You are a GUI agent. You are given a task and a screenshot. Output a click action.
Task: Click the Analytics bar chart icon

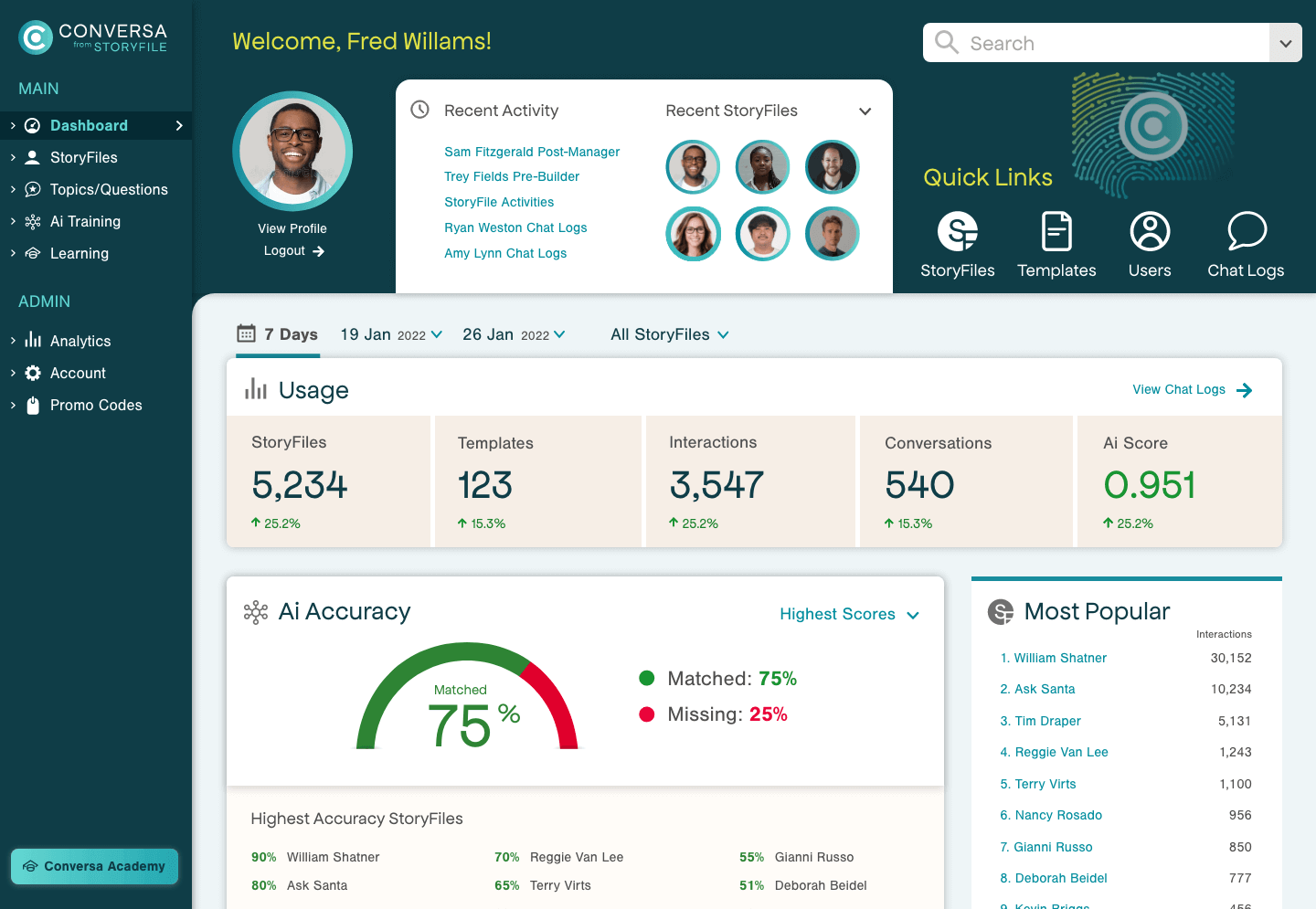[x=33, y=340]
